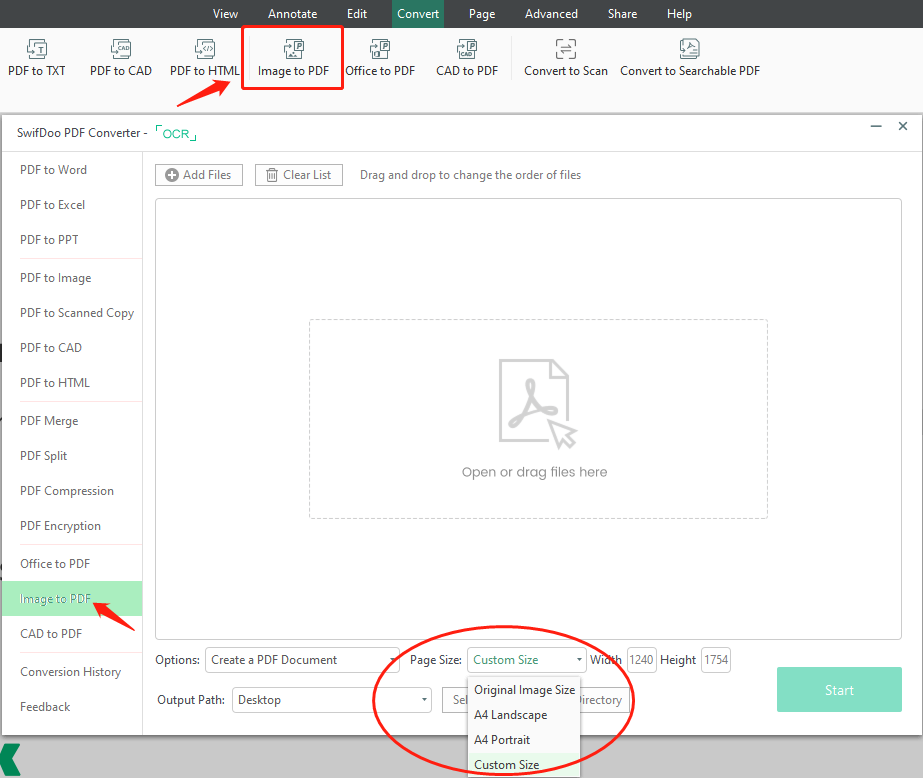Expand the Page Size Custom Size dropdown

click(x=527, y=660)
